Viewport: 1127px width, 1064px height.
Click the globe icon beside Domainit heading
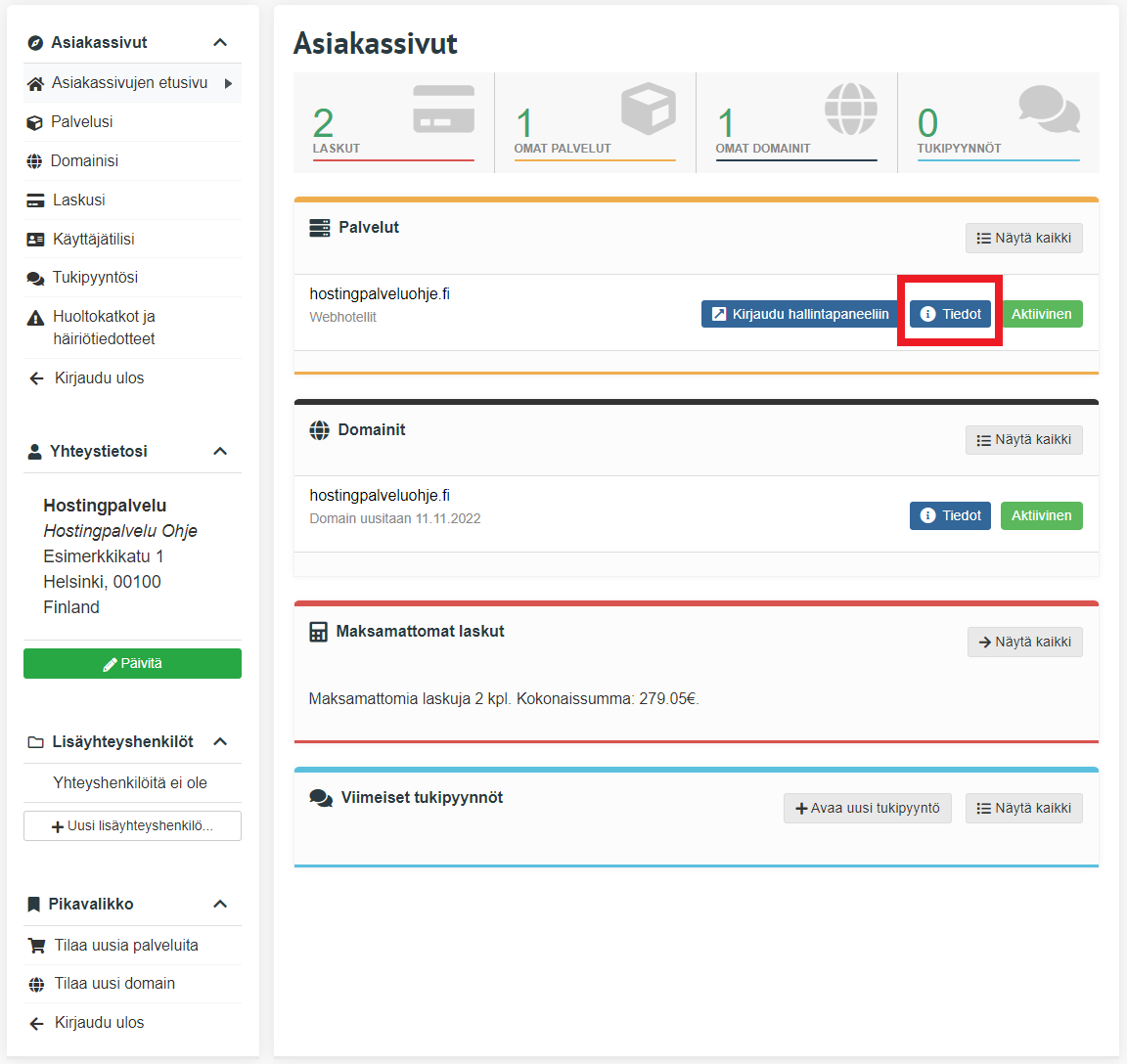coord(319,430)
